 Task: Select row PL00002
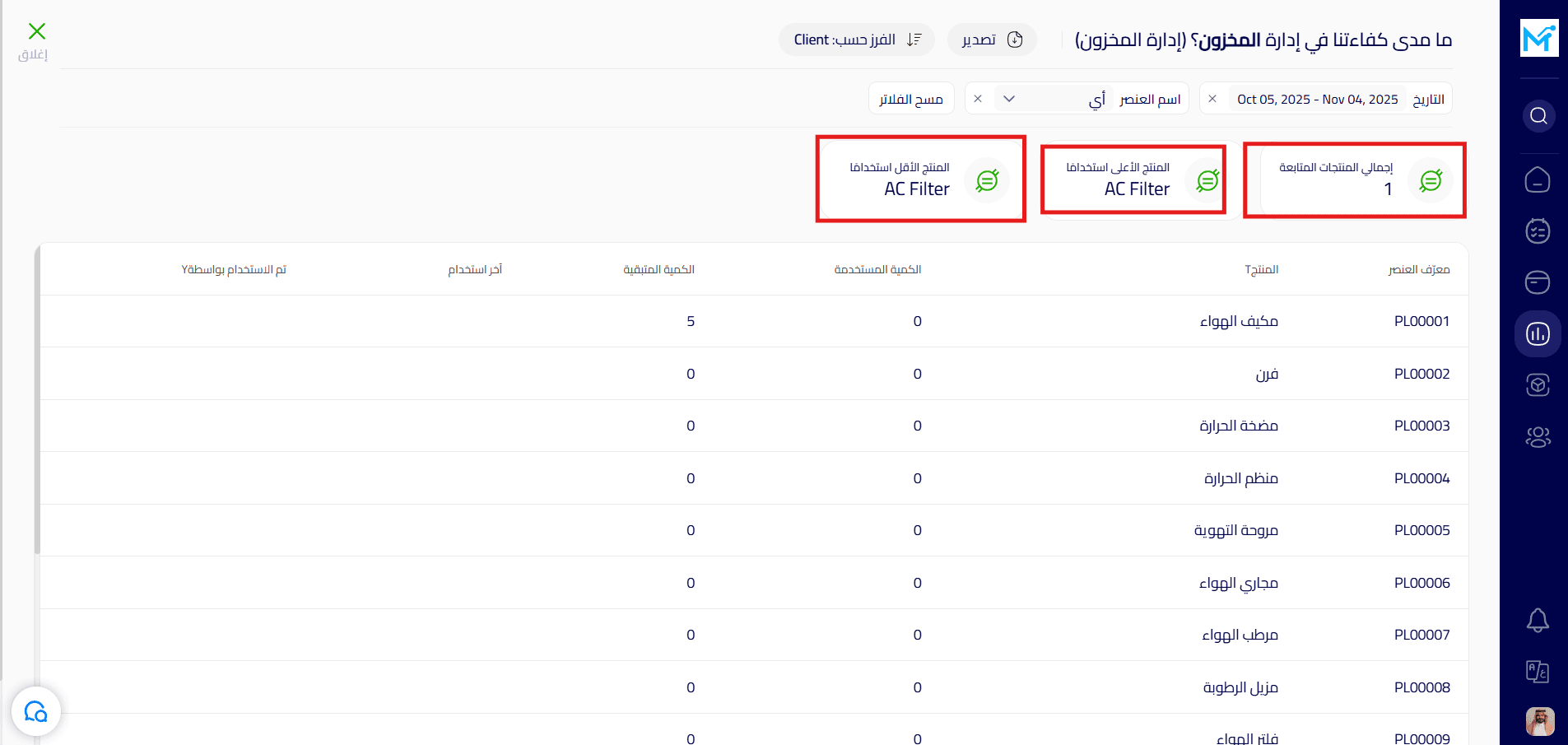(x=754, y=374)
